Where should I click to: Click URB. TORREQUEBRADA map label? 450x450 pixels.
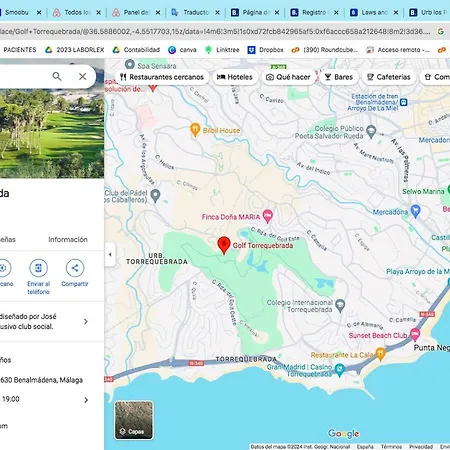tap(157, 259)
